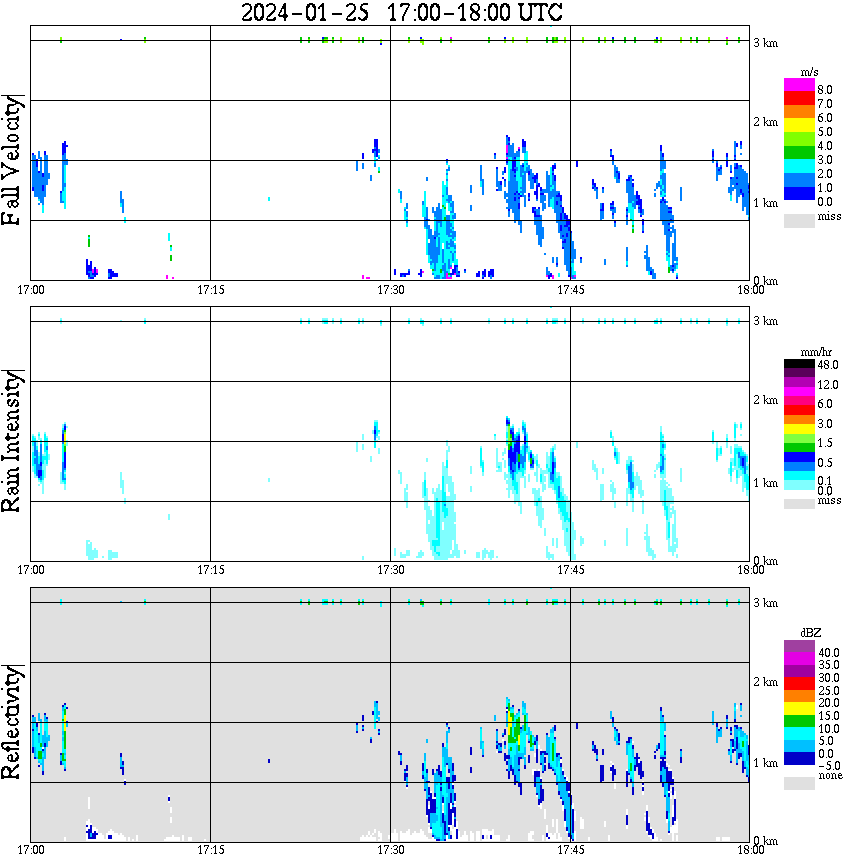
Task: Click 17:30 time label under Fall Velocity panel
Action: click(x=390, y=290)
